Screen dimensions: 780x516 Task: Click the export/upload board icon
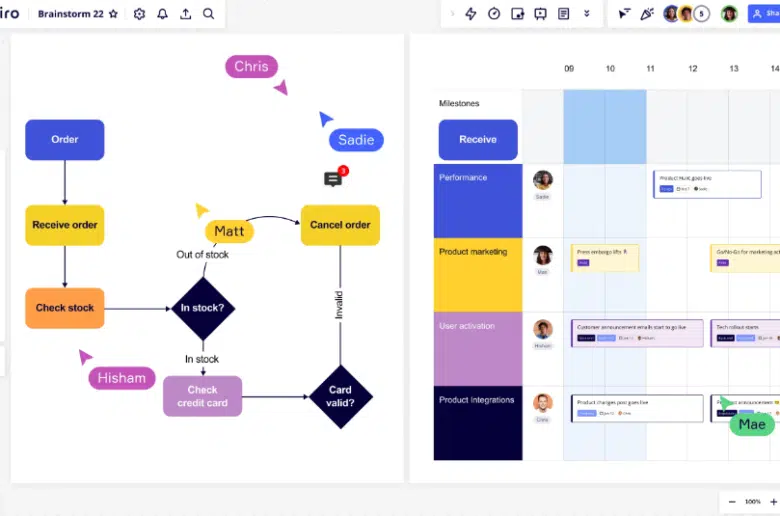click(185, 14)
